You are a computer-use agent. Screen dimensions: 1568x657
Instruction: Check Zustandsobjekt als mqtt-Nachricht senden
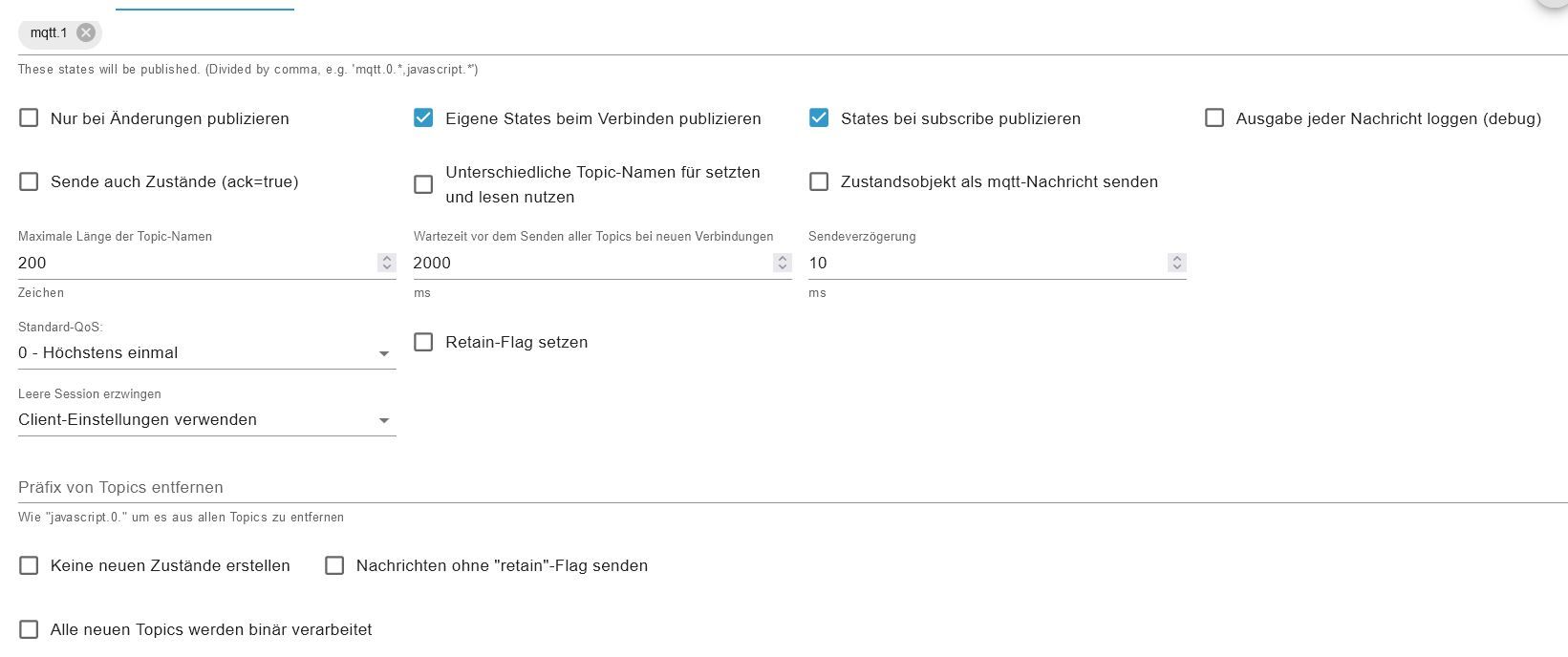(819, 181)
